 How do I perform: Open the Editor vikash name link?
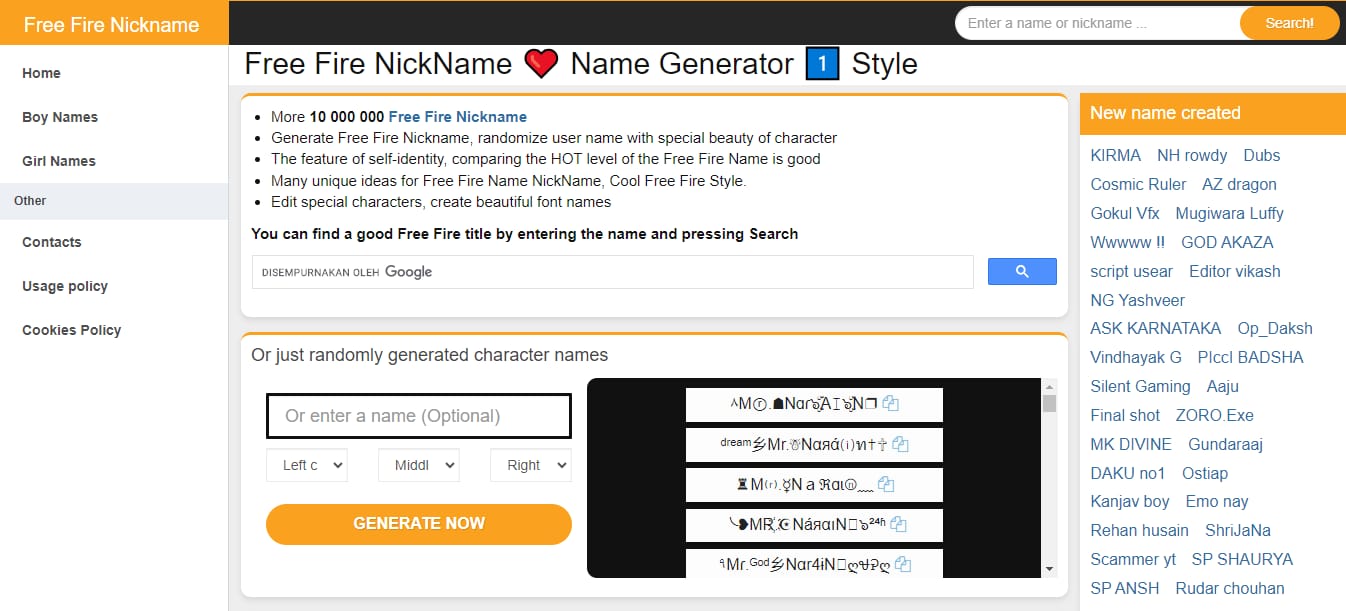[1235, 272]
